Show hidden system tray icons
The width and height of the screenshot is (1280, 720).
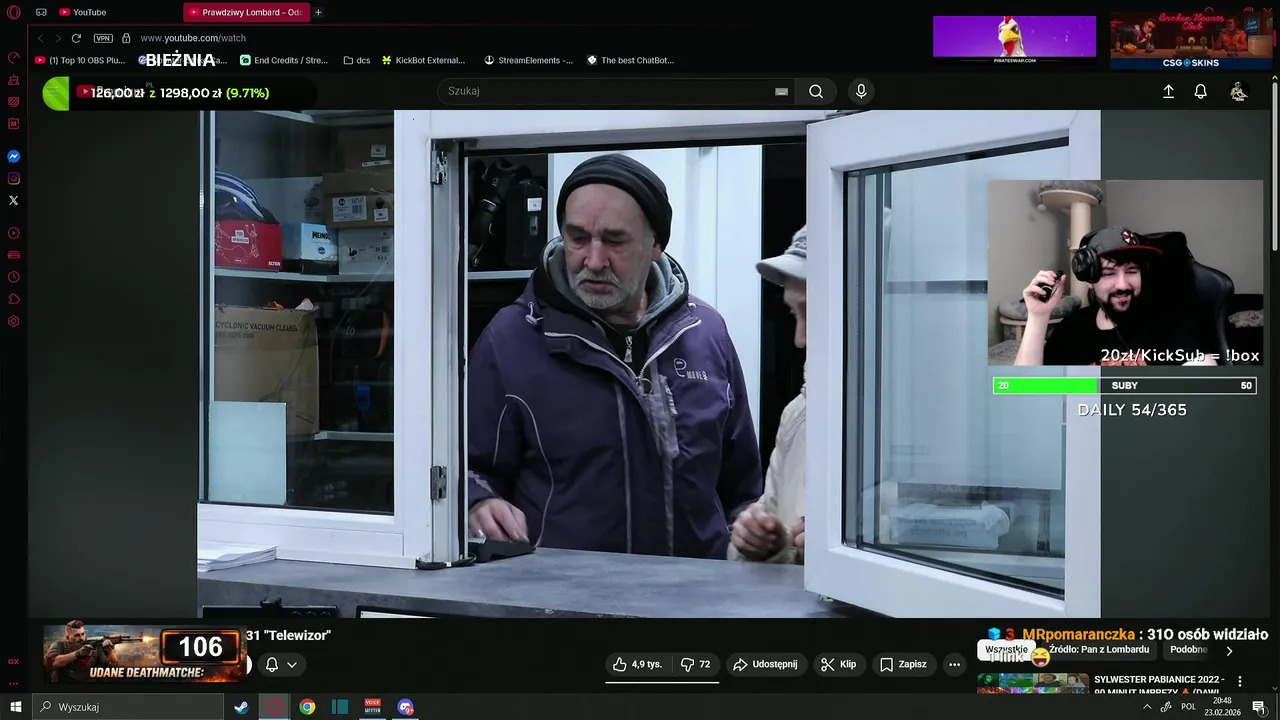(x=1146, y=707)
